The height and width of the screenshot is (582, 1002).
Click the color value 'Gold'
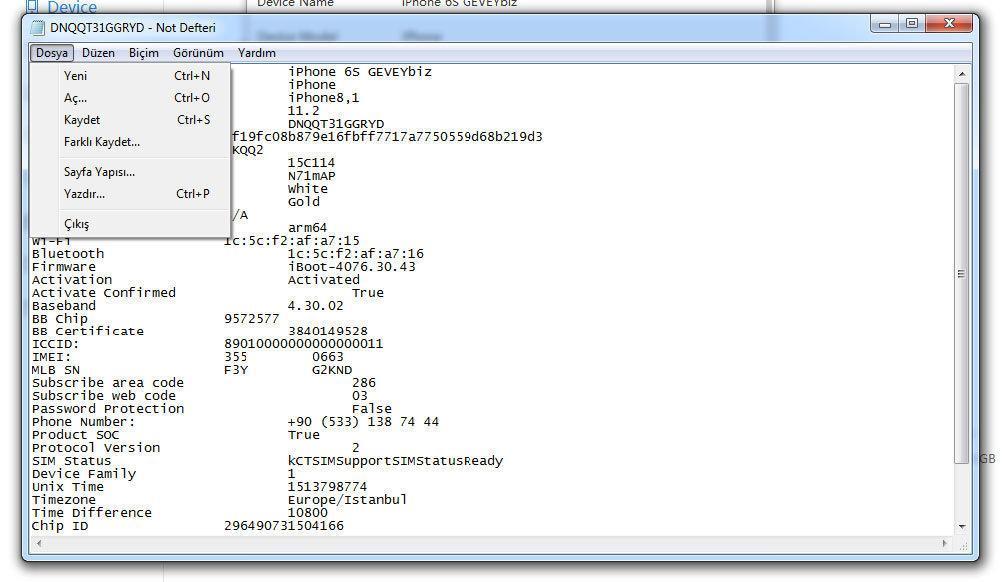tap(304, 202)
